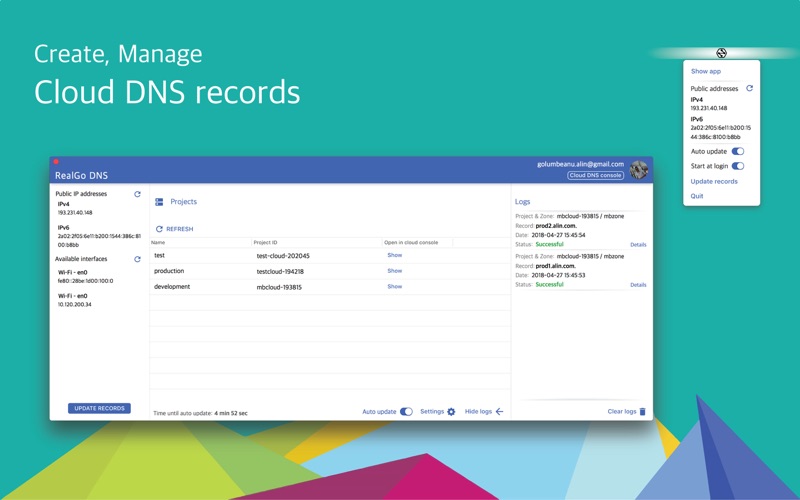Click the sidebar IPv4 address 193.231.40.148
This screenshot has height=500, width=800.
(74, 213)
